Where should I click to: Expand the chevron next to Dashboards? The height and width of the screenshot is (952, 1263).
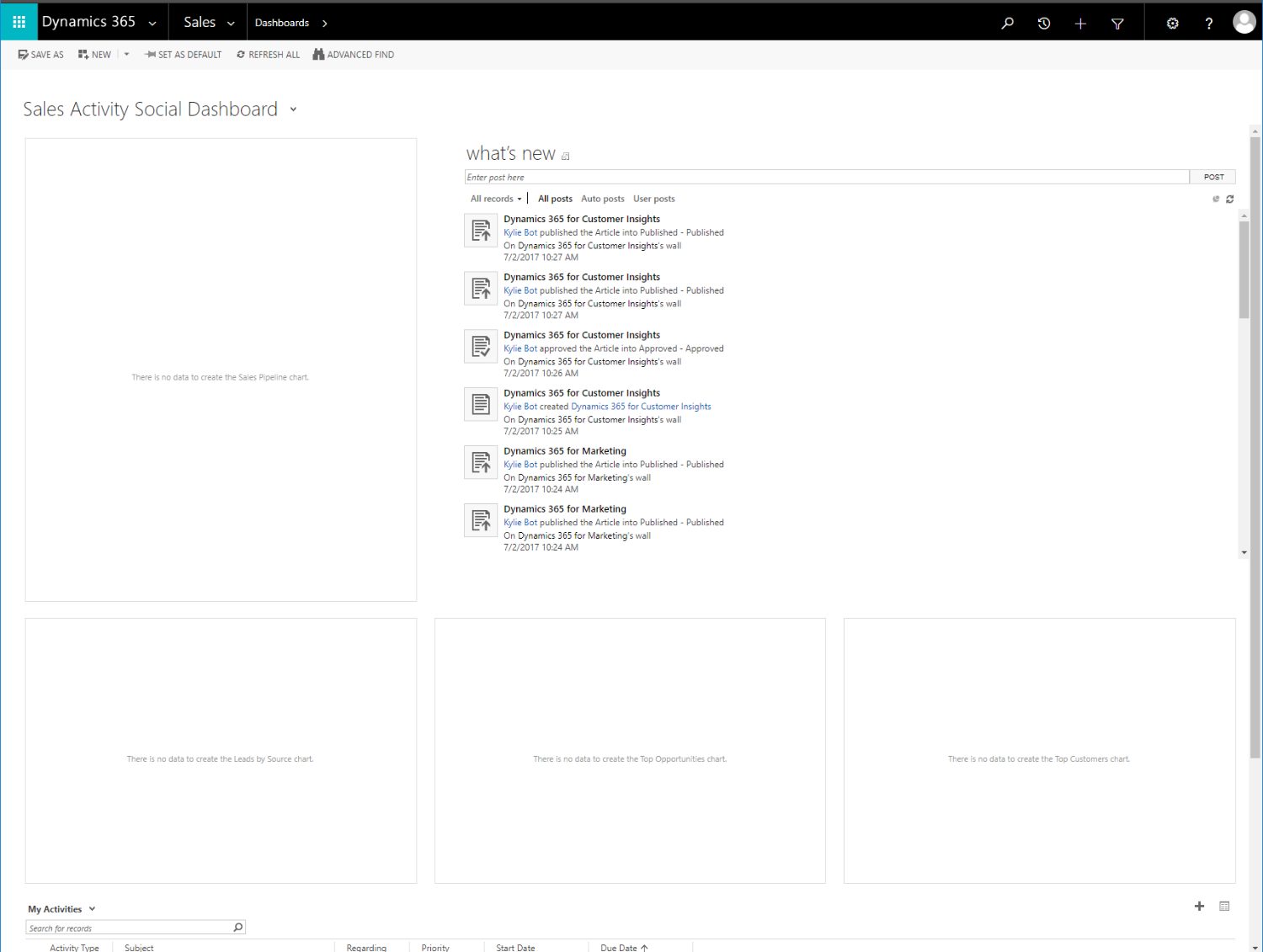tap(325, 24)
